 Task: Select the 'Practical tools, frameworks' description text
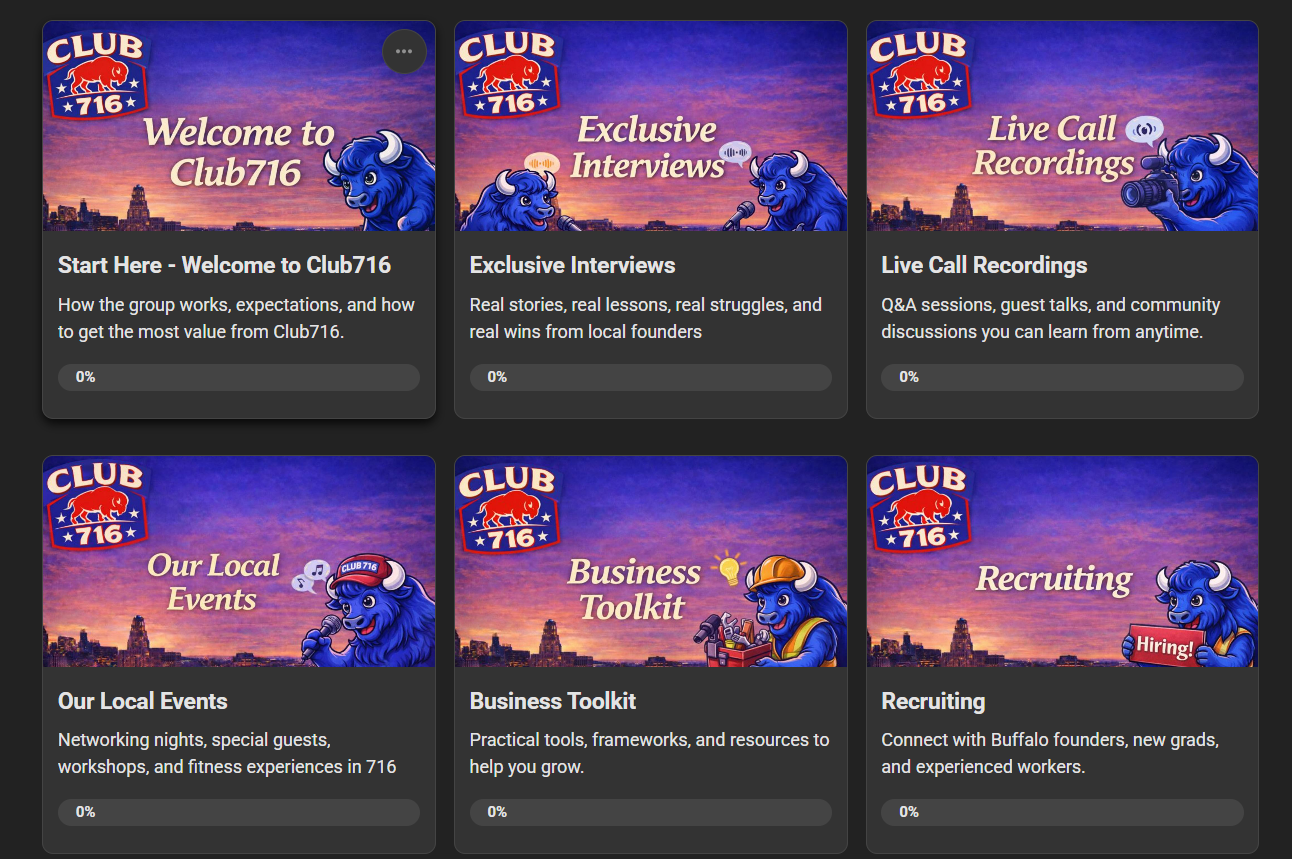649,753
